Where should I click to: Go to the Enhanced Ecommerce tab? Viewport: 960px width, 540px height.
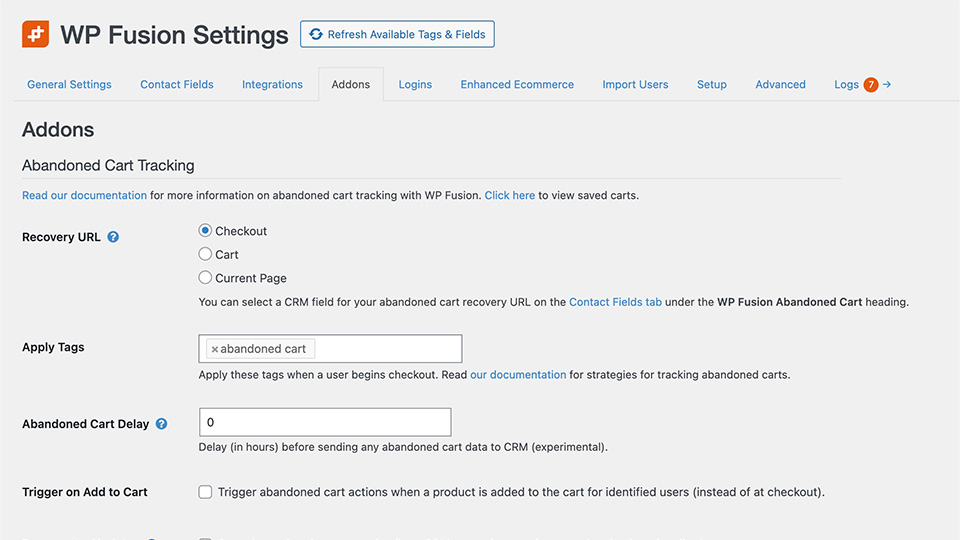click(x=517, y=85)
